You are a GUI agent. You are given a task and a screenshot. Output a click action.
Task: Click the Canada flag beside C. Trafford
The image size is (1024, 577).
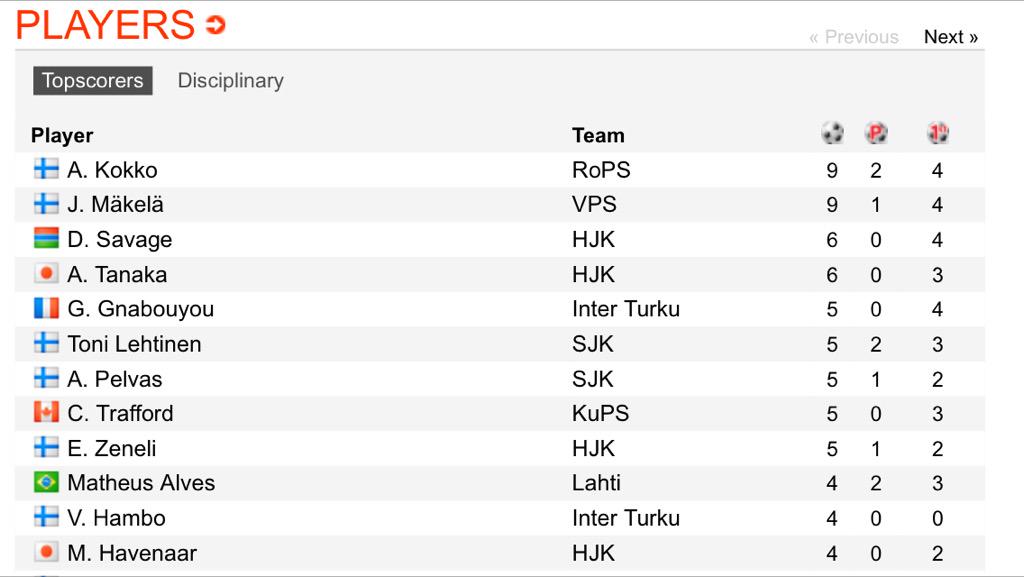coord(46,412)
